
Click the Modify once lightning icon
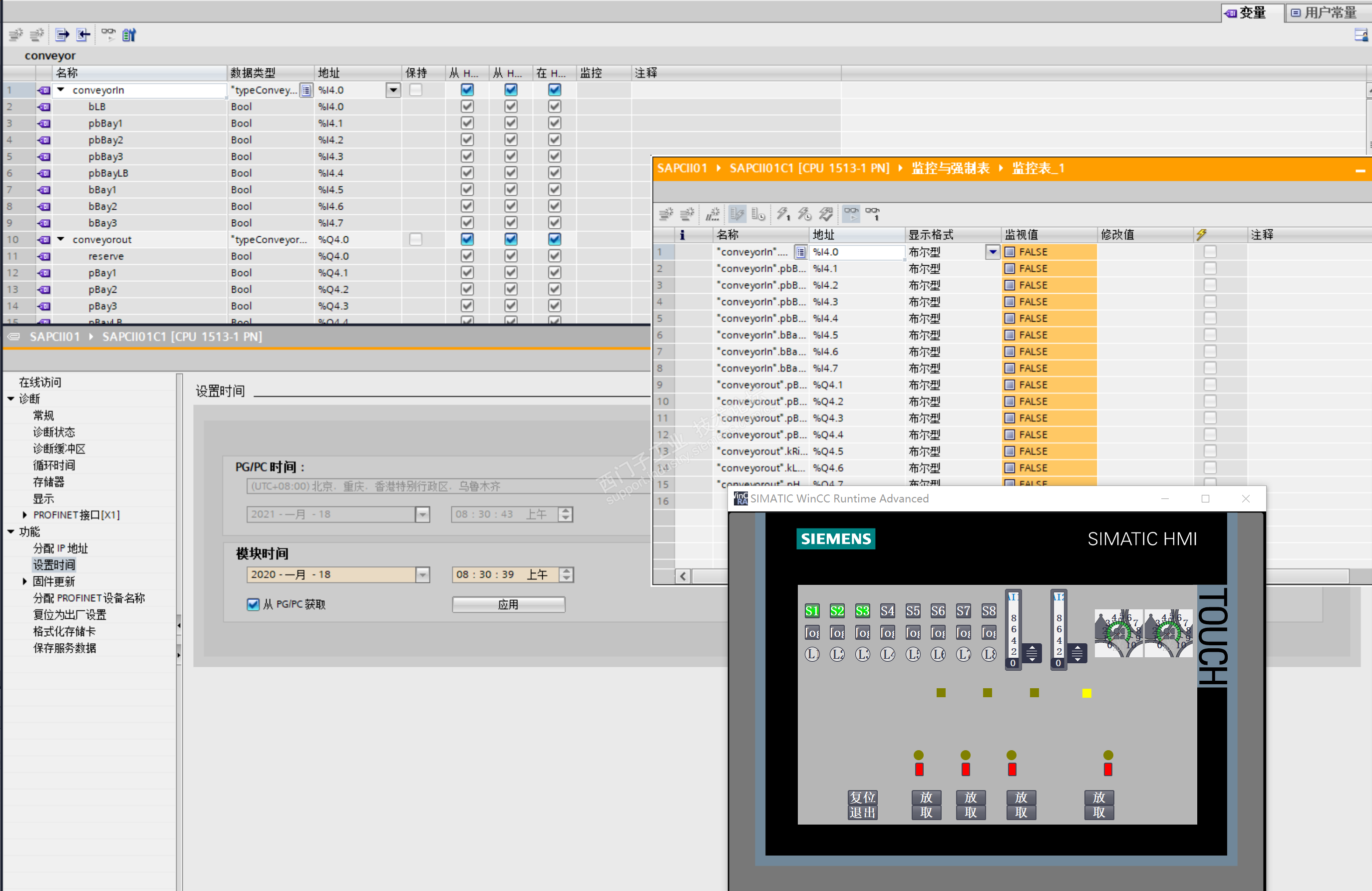tap(783, 215)
